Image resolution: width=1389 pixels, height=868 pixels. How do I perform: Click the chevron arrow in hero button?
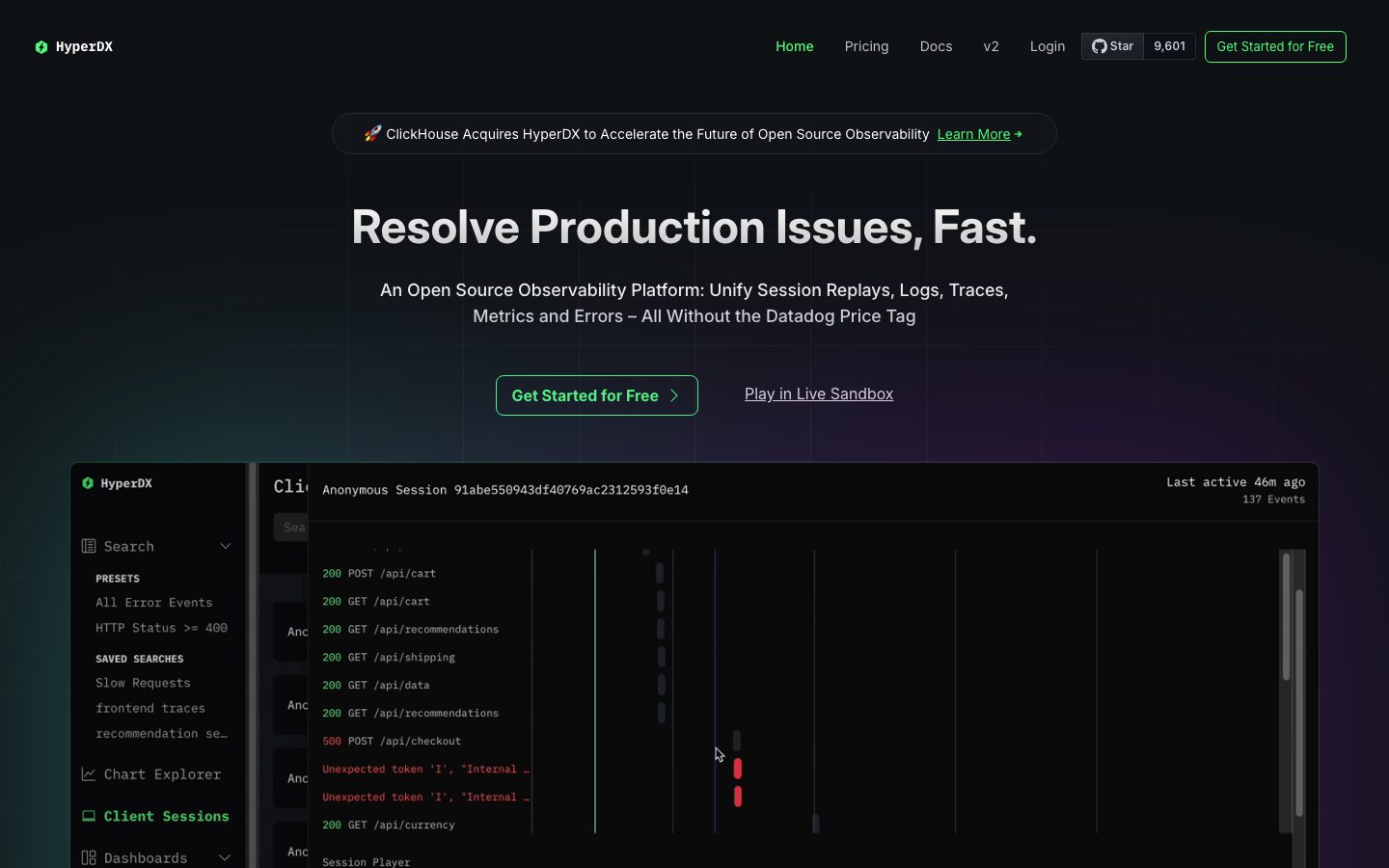pyautogui.click(x=674, y=395)
